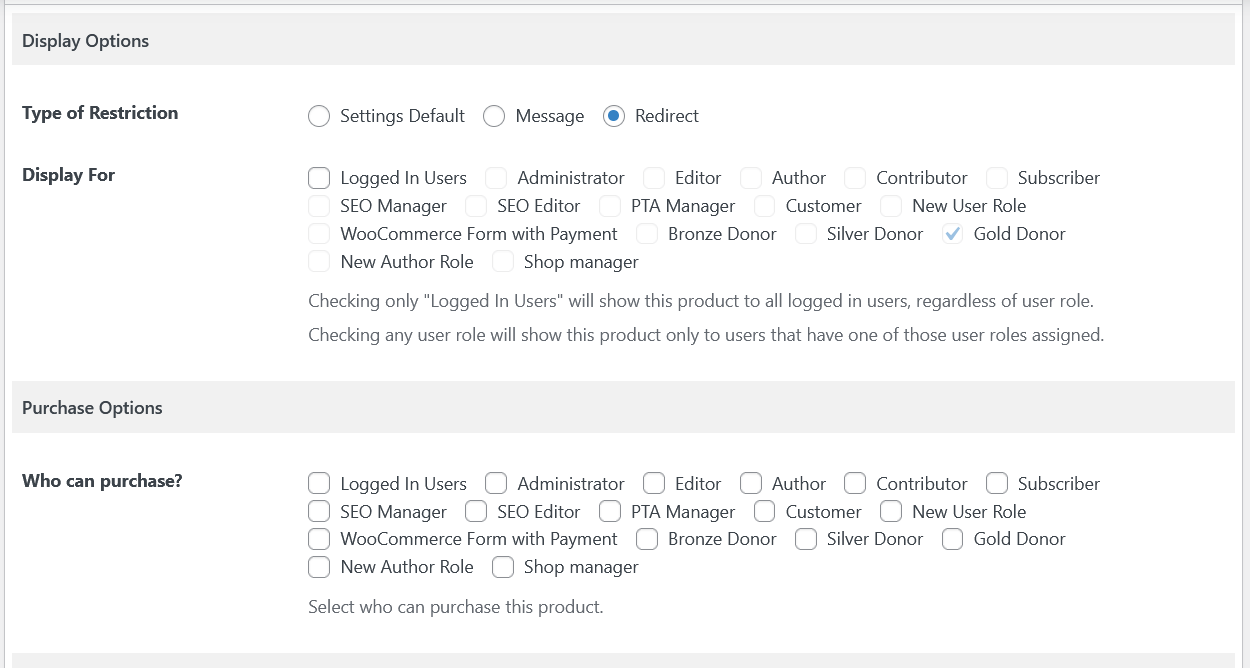Check SEO Editor under Display For
The image size is (1250, 668).
(x=476, y=206)
